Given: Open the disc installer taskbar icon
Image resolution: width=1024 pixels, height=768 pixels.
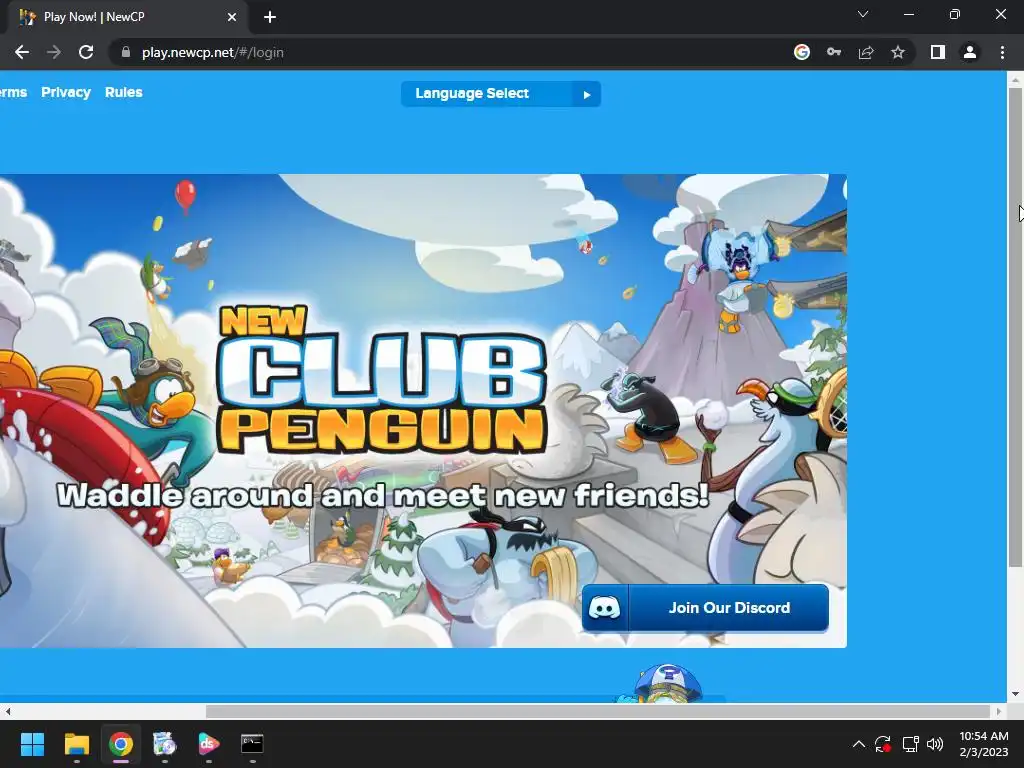Looking at the screenshot, I should point(165,744).
